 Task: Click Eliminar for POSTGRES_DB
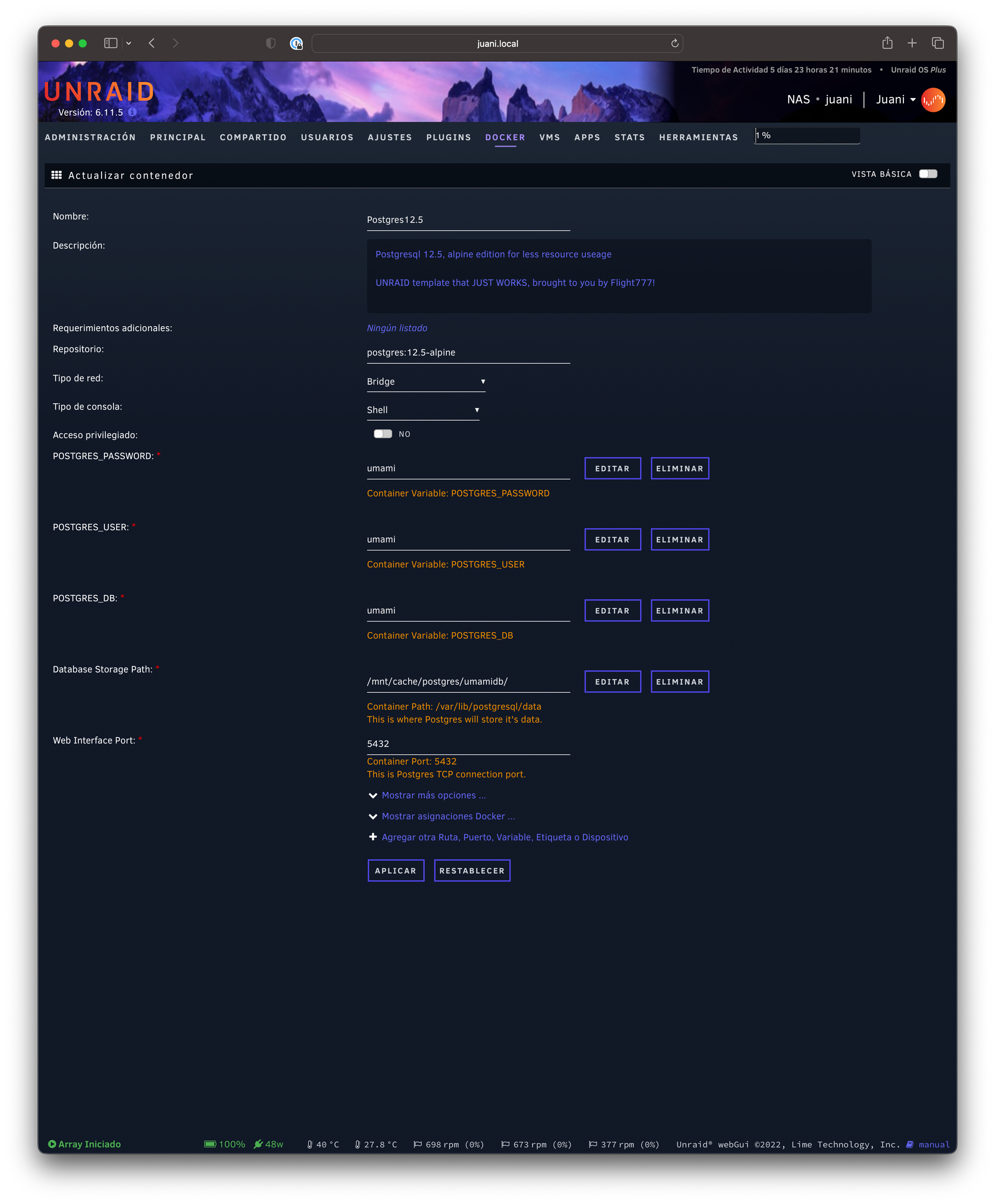[680, 611]
